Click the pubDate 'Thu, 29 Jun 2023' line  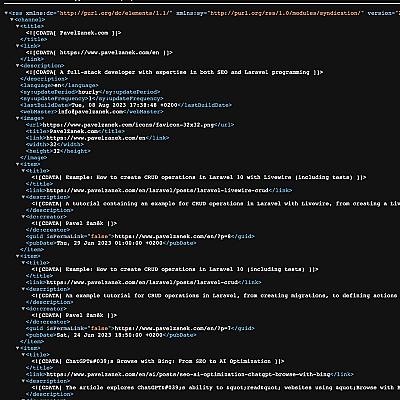[111, 243]
